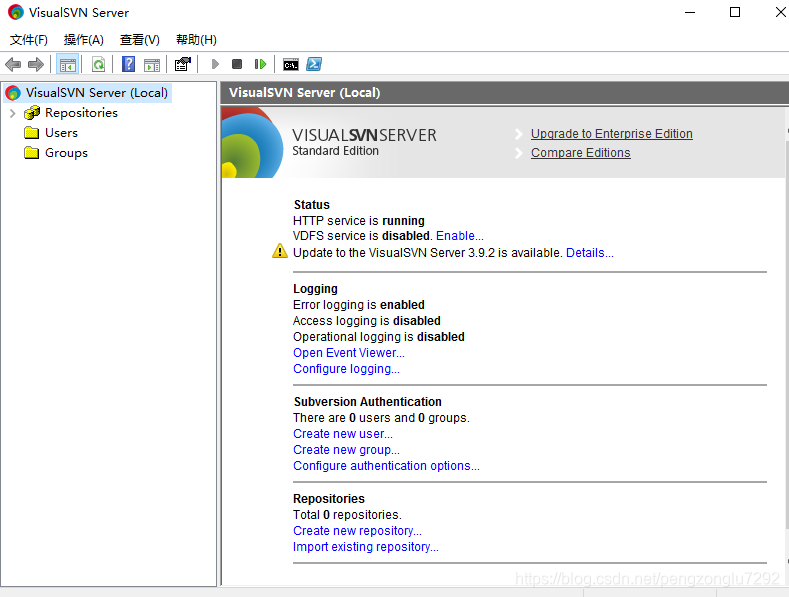
Task: Open the 操作(A) menu
Action: coord(84,40)
